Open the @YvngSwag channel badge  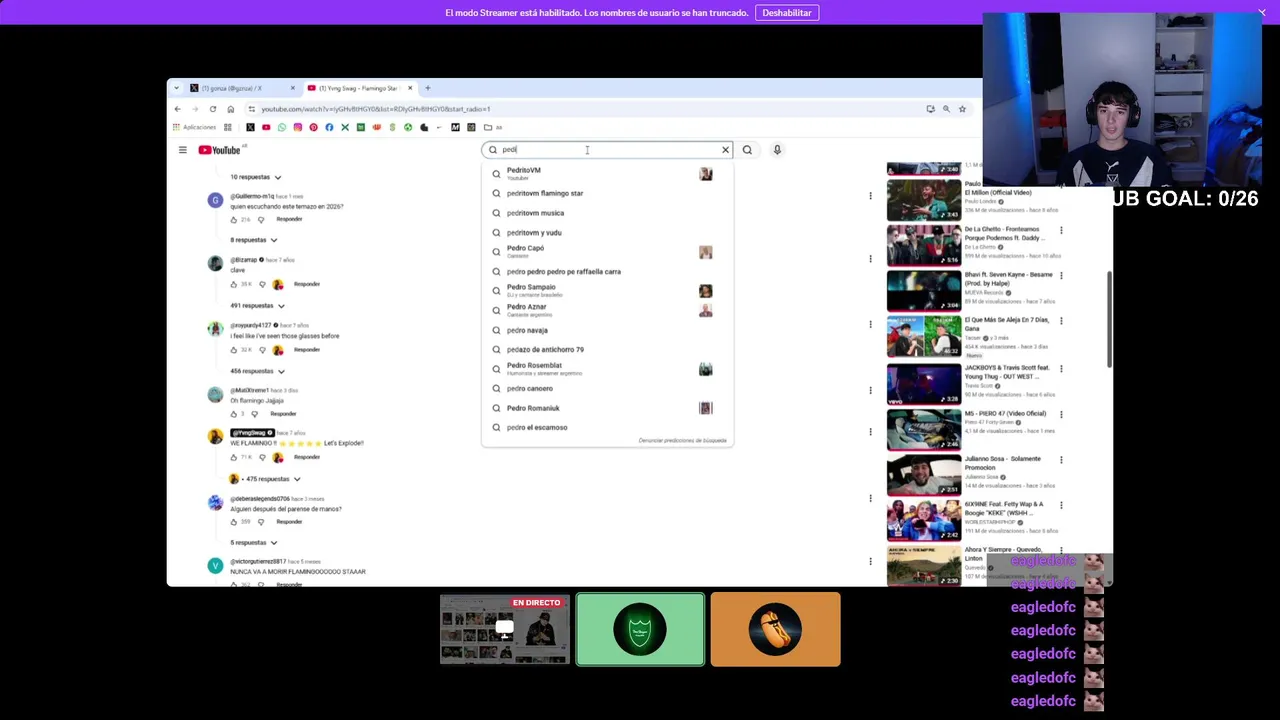tap(253, 433)
